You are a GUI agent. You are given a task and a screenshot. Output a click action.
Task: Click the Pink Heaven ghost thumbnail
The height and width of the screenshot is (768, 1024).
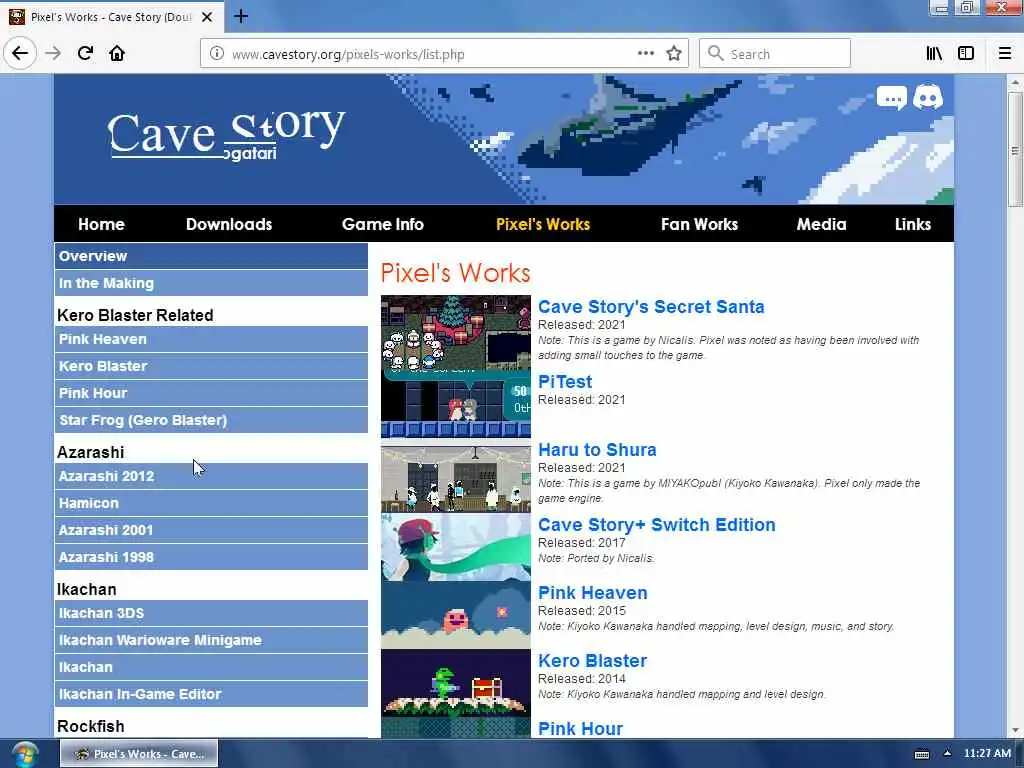tap(456, 615)
